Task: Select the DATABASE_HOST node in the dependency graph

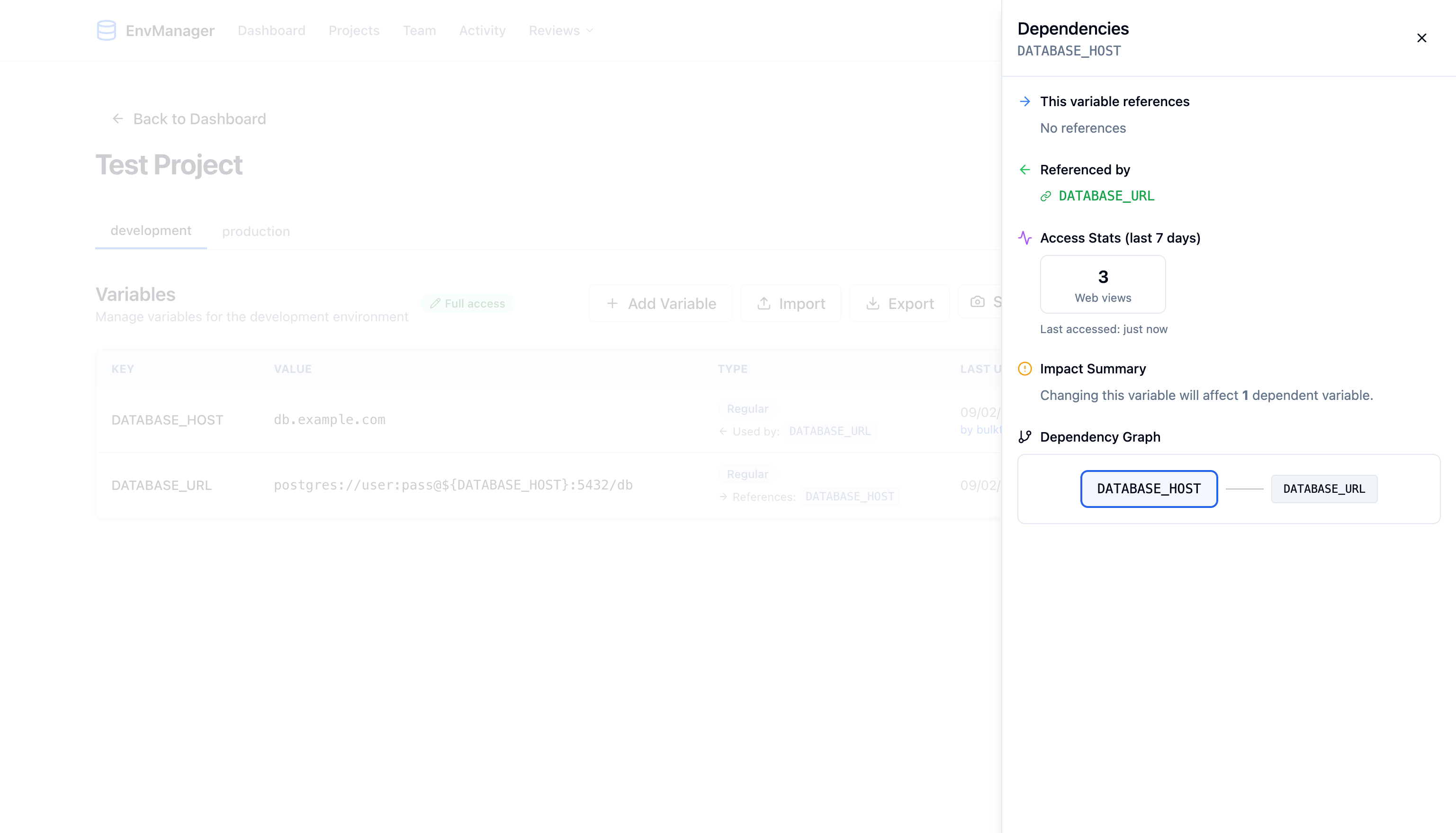Action: tap(1149, 489)
